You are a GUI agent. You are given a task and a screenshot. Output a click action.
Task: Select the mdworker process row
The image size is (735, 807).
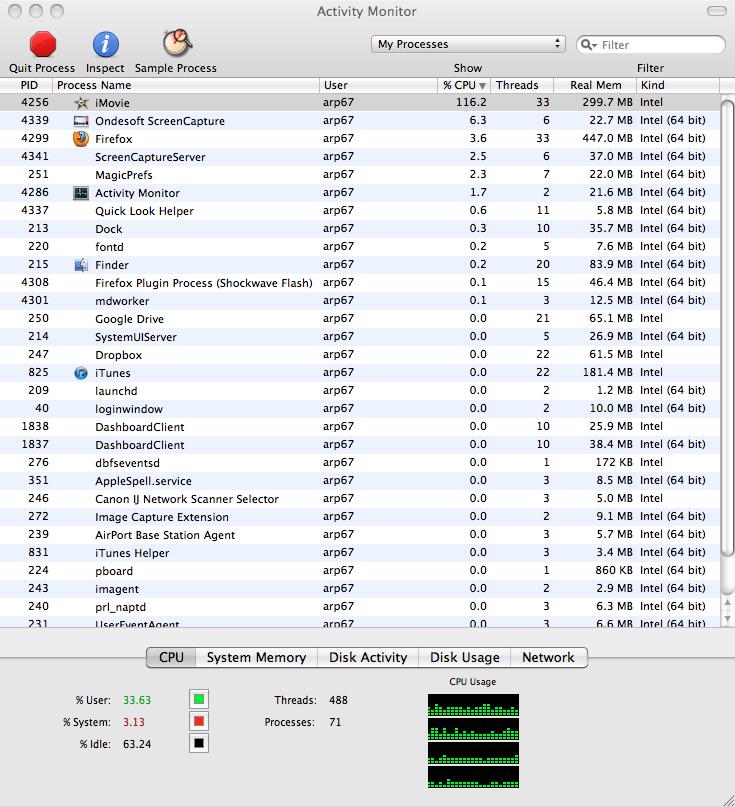pos(360,301)
